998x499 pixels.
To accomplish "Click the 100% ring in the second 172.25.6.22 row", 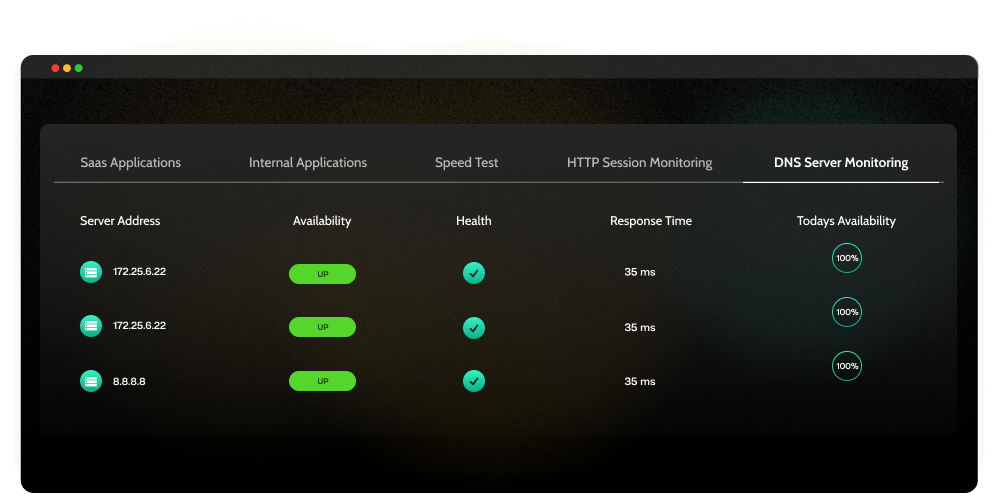I will (847, 312).
